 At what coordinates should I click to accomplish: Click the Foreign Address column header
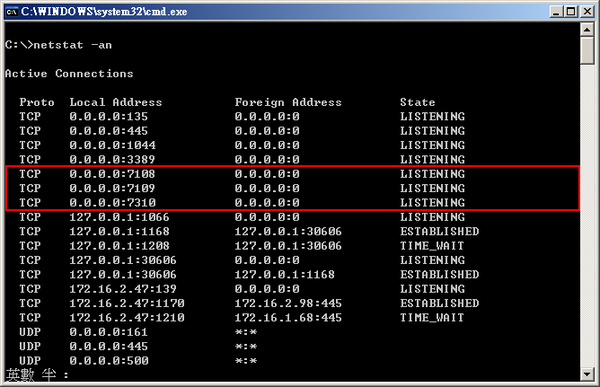pyautogui.click(x=288, y=102)
